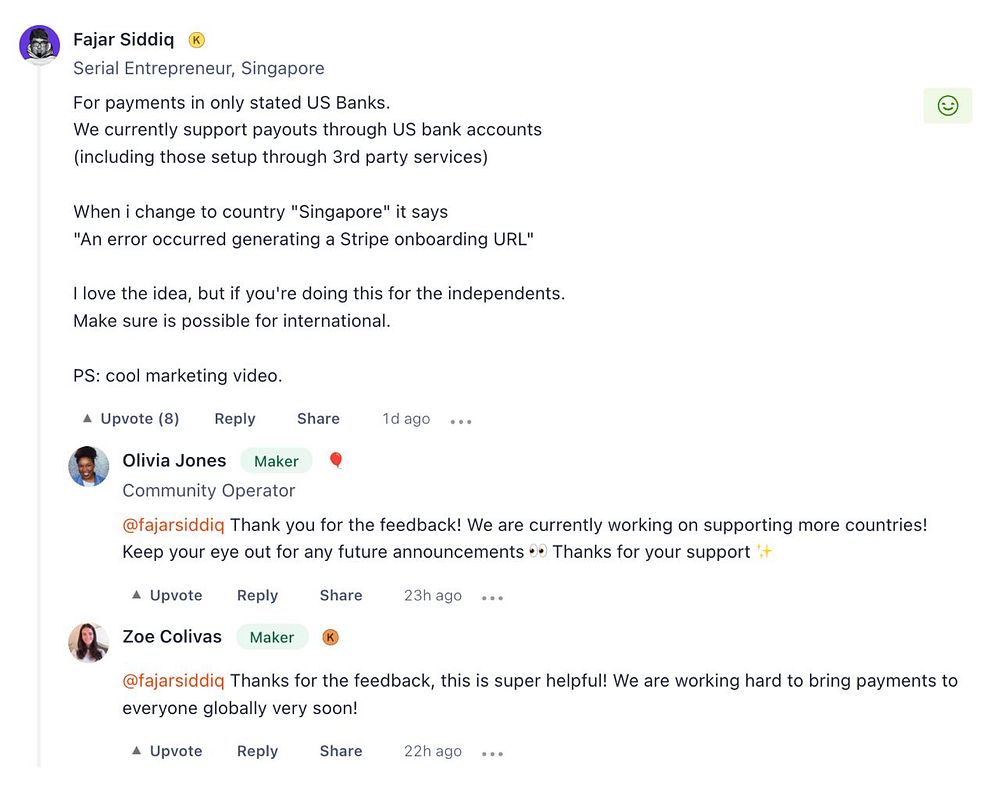Share Olivia Jones's reply
The height and width of the screenshot is (794, 1000).
tap(341, 595)
